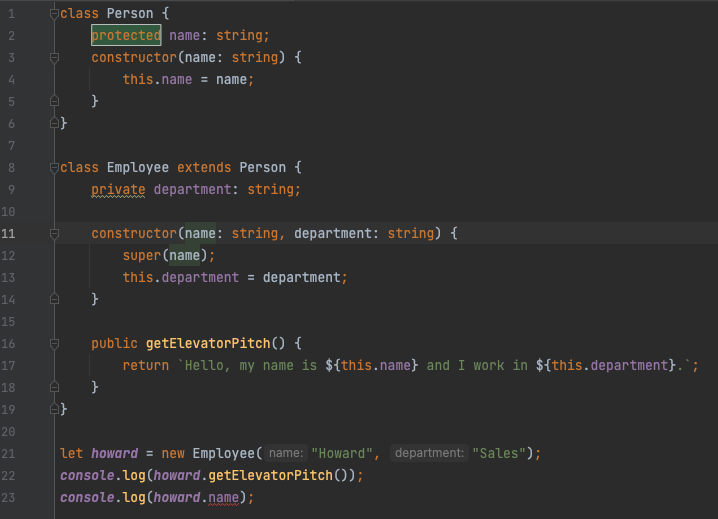Click '${this.name}' in the template string
This screenshot has height=519, width=718.
371,365
